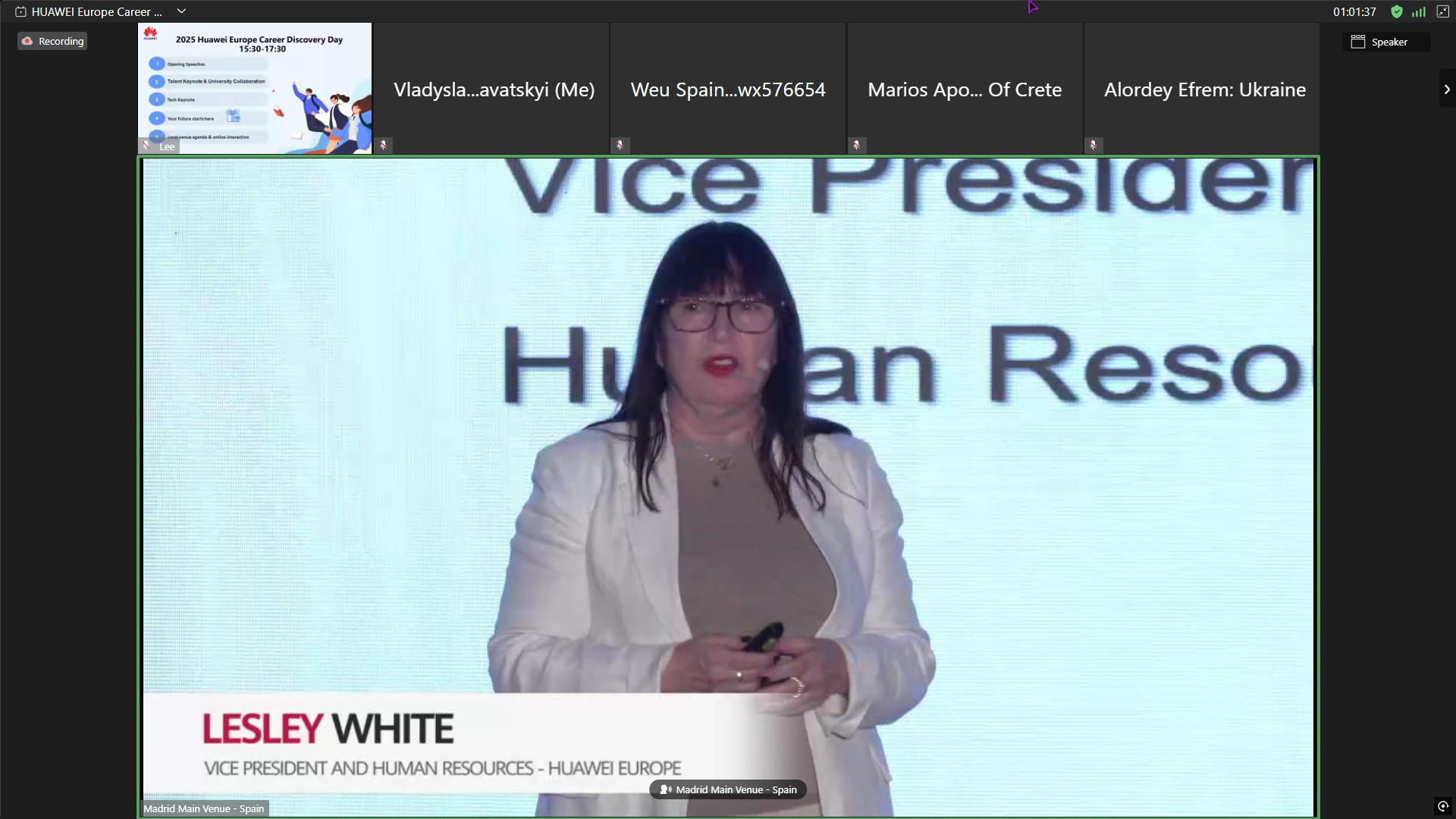Screen dimensions: 1456x819
Task: Select the Weu Spain...wx576654 tile
Action: pyautogui.click(x=728, y=89)
